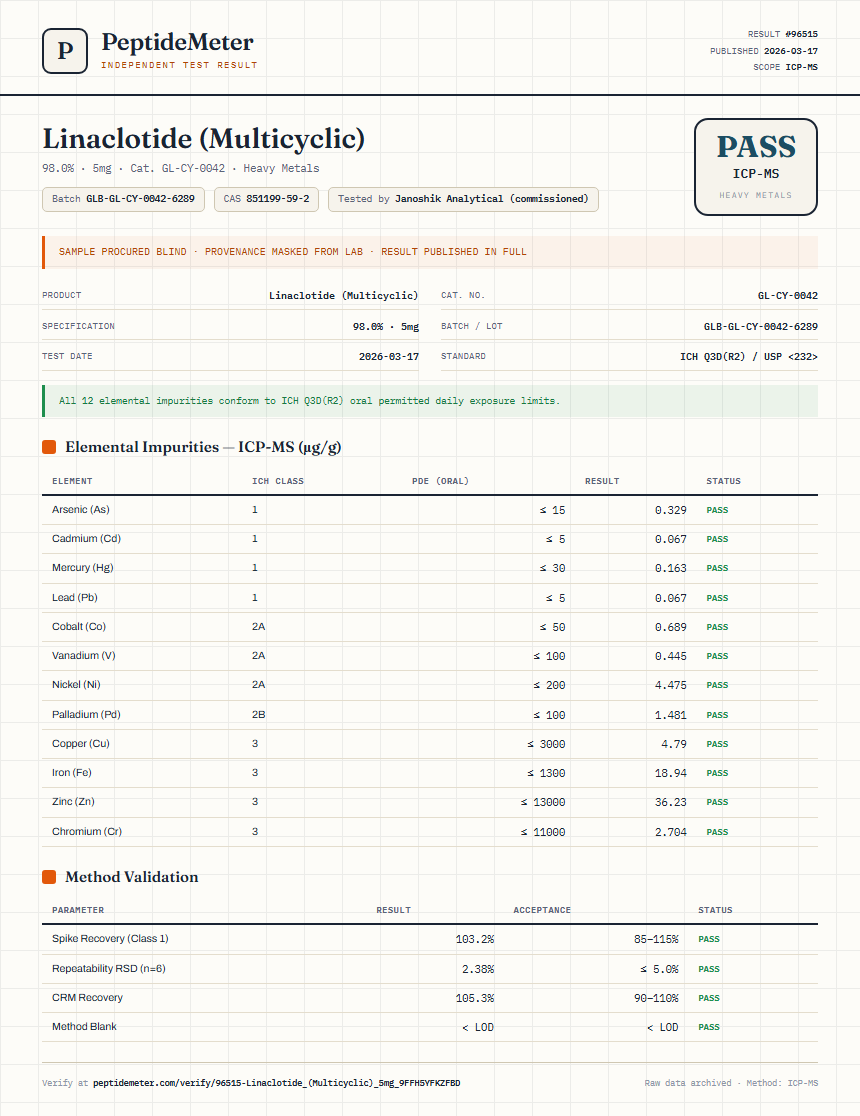Viewport: 860px width, 1116px height.
Task: Select the Palladium (Pd) row label
Action: [x=86, y=715]
